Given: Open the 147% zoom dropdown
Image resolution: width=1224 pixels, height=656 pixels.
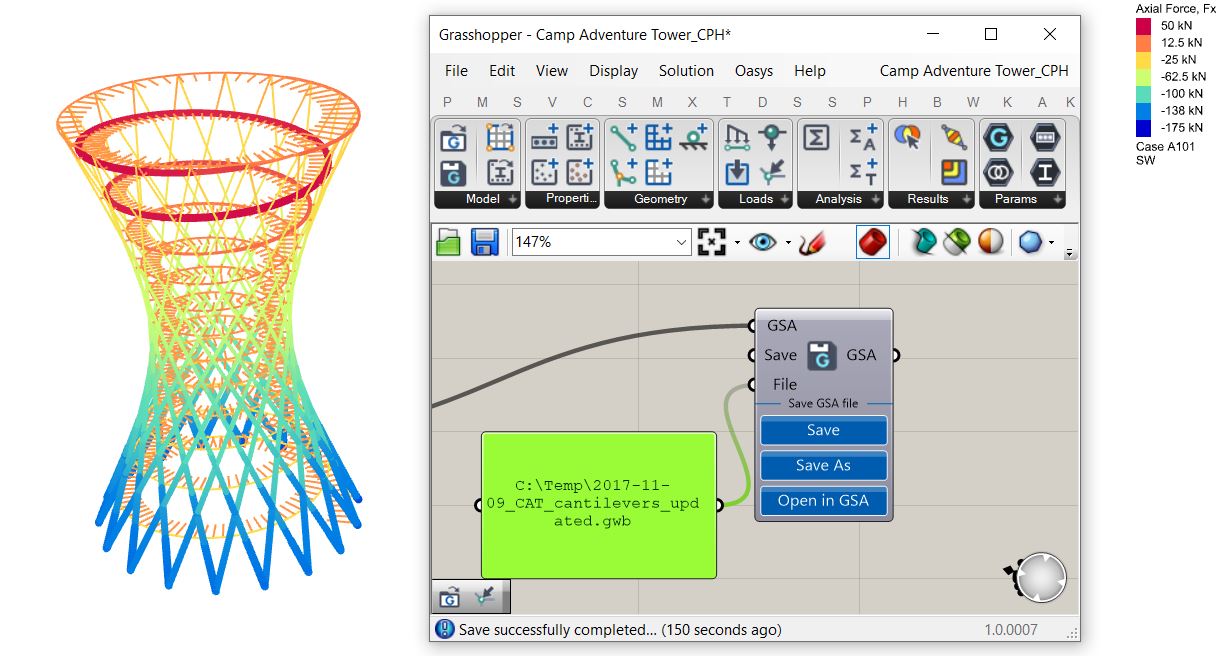Looking at the screenshot, I should click(x=681, y=241).
